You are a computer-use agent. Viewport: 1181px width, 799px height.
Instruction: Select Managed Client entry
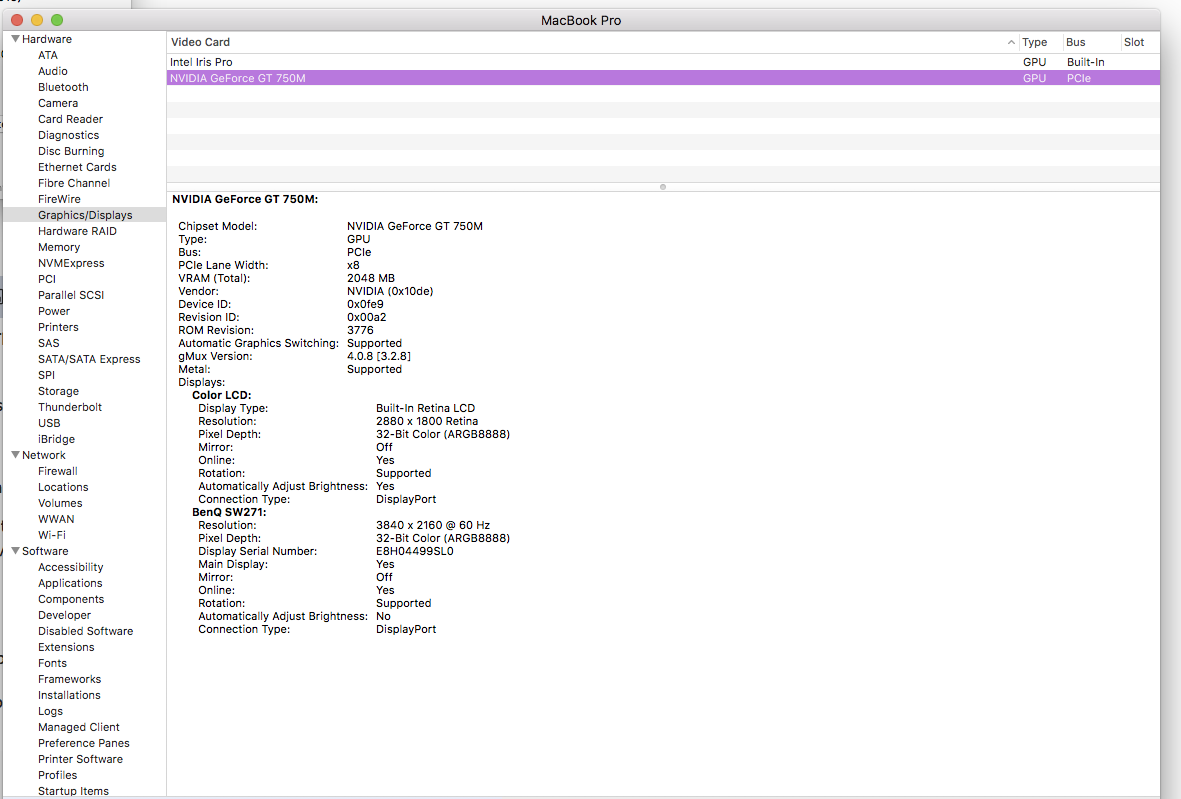(78, 727)
